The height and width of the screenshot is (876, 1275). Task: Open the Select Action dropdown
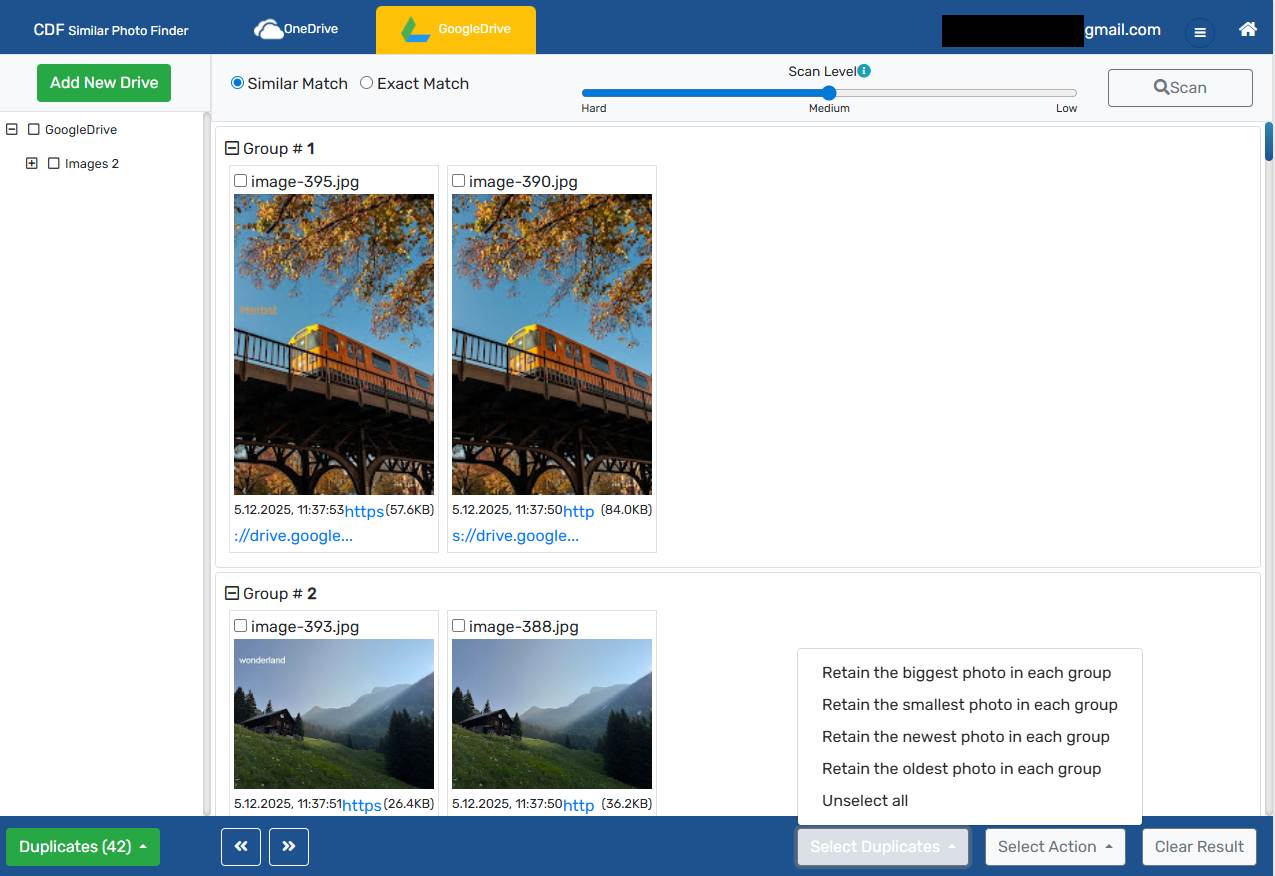[x=1055, y=847]
